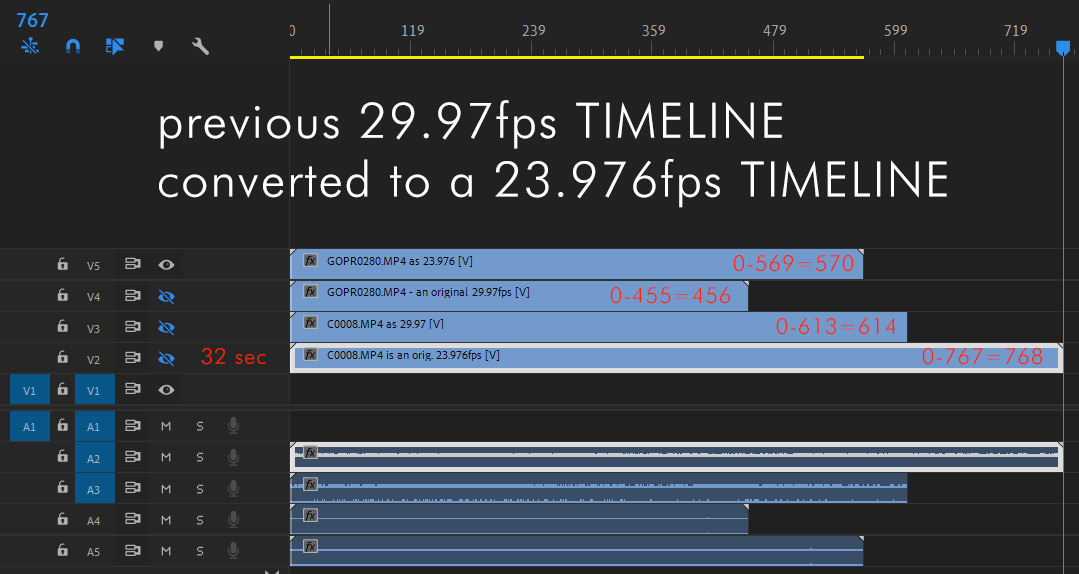This screenshot has height=574, width=1079.
Task: Click the blue playhead marker on ruler
Action: (x=1063, y=47)
